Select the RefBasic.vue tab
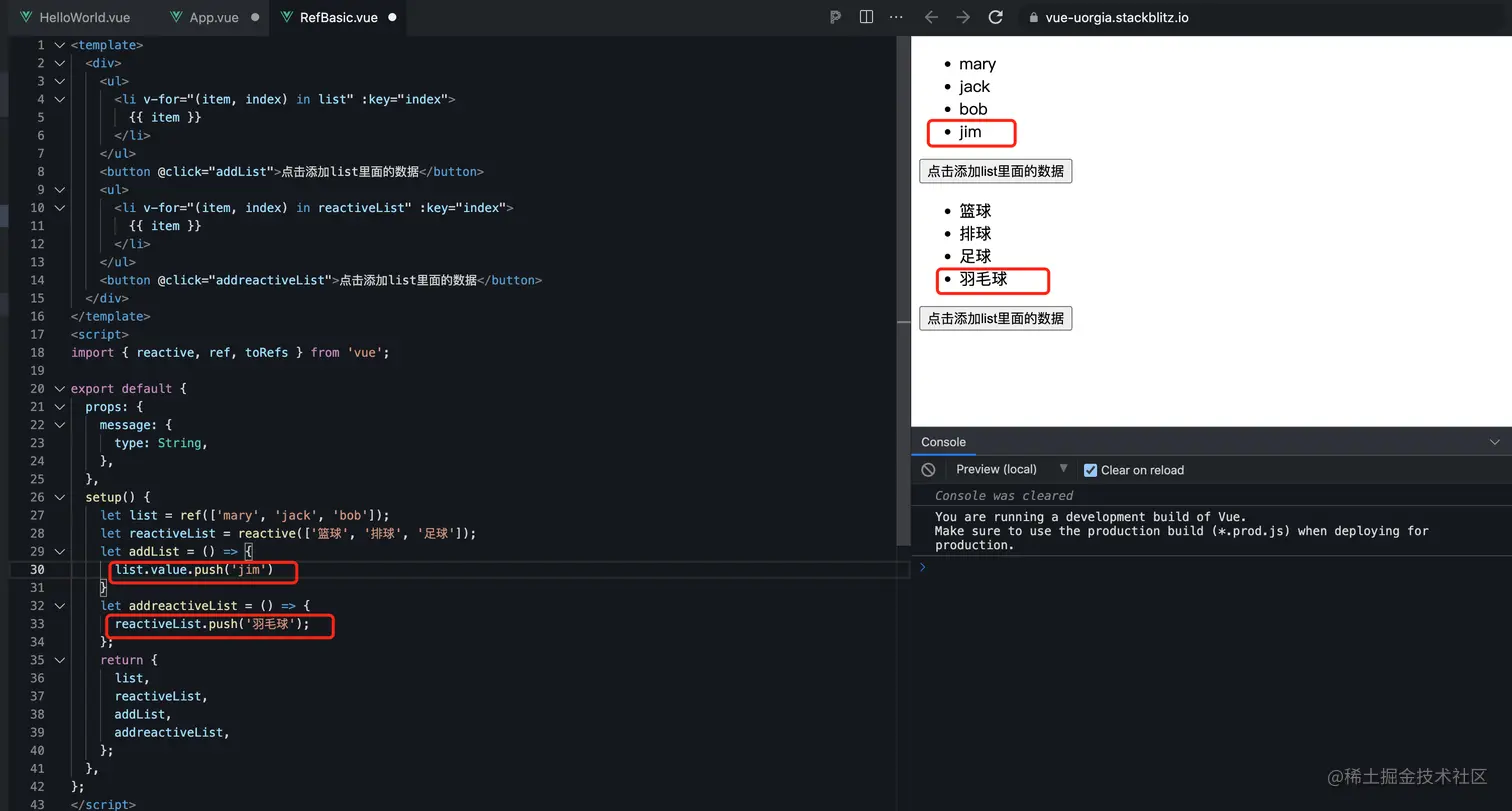This screenshot has height=811, width=1512. click(338, 18)
